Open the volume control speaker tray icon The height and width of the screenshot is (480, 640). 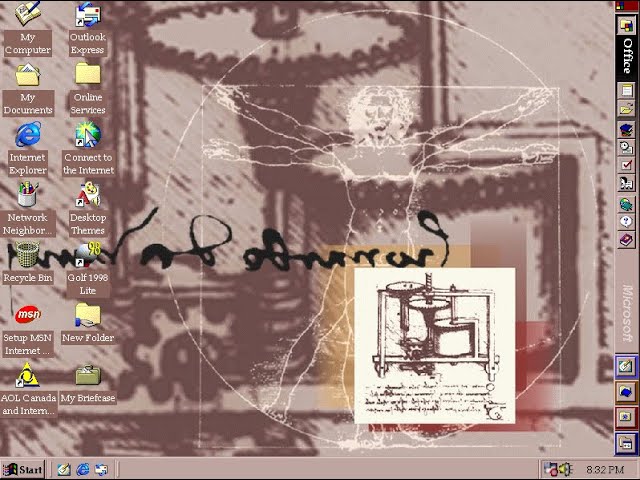coord(565,469)
